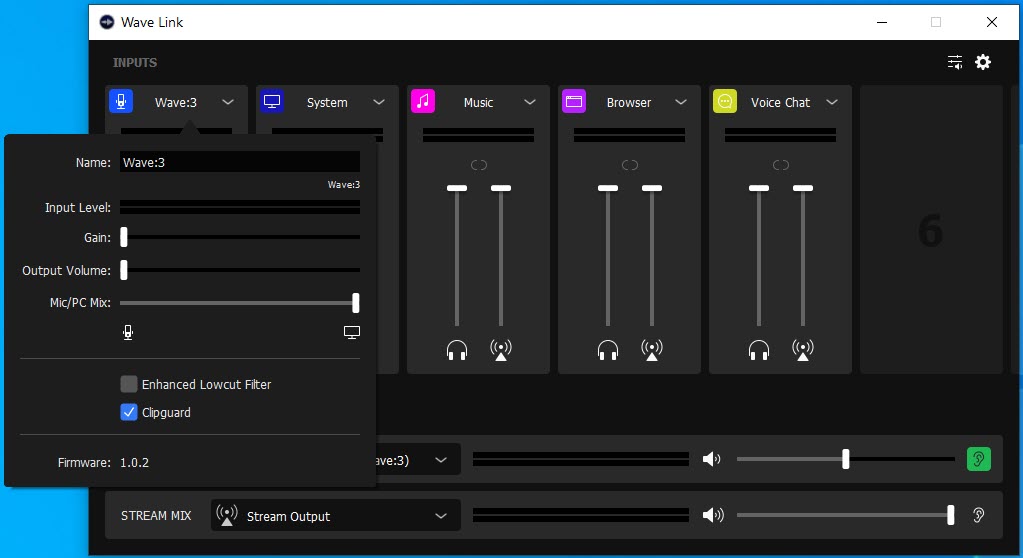Click Voice Chat stream fader handle
Viewport: 1023px width, 558px height.
pyautogui.click(x=803, y=188)
